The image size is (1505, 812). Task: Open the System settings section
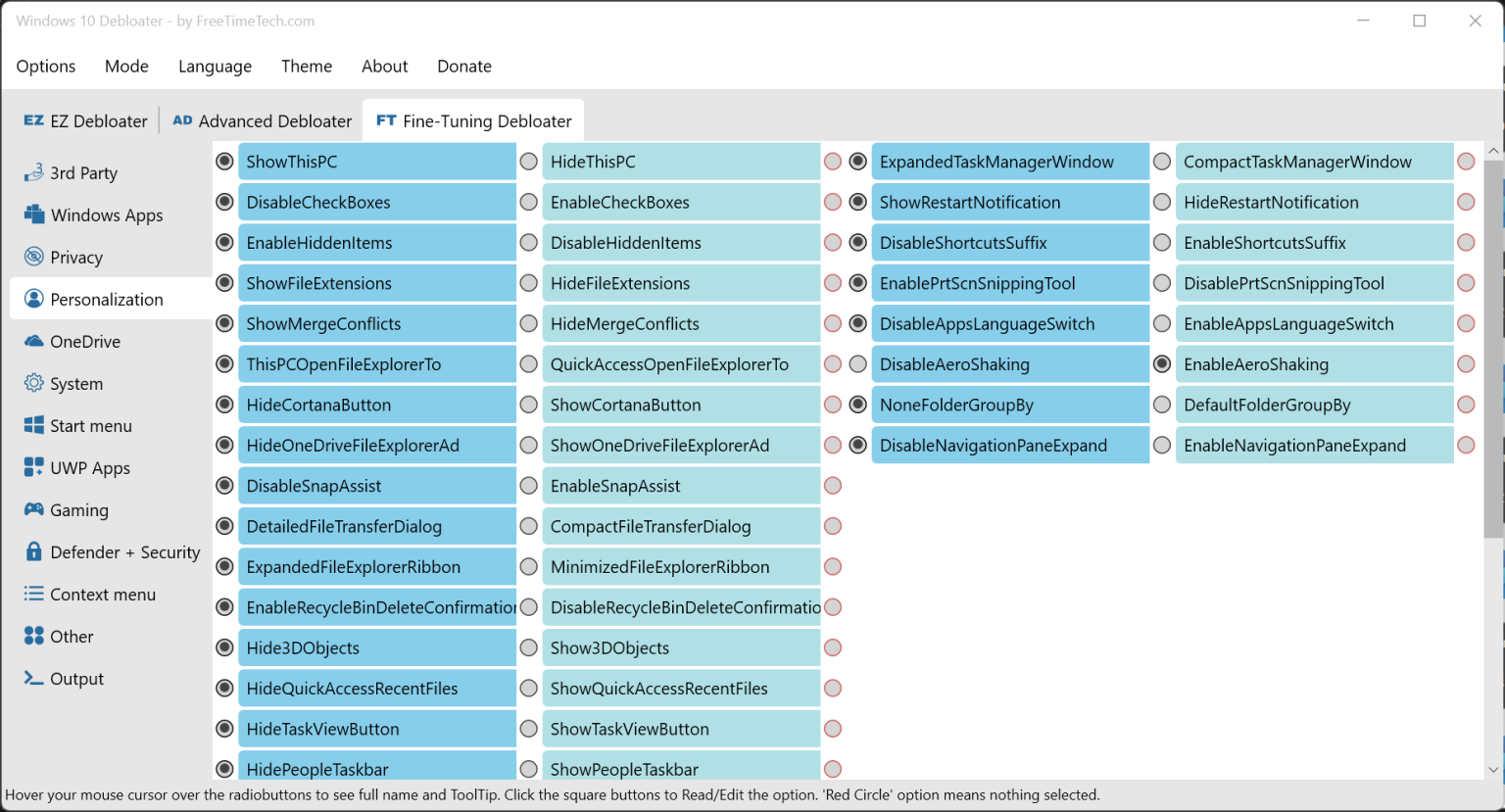coord(34,383)
